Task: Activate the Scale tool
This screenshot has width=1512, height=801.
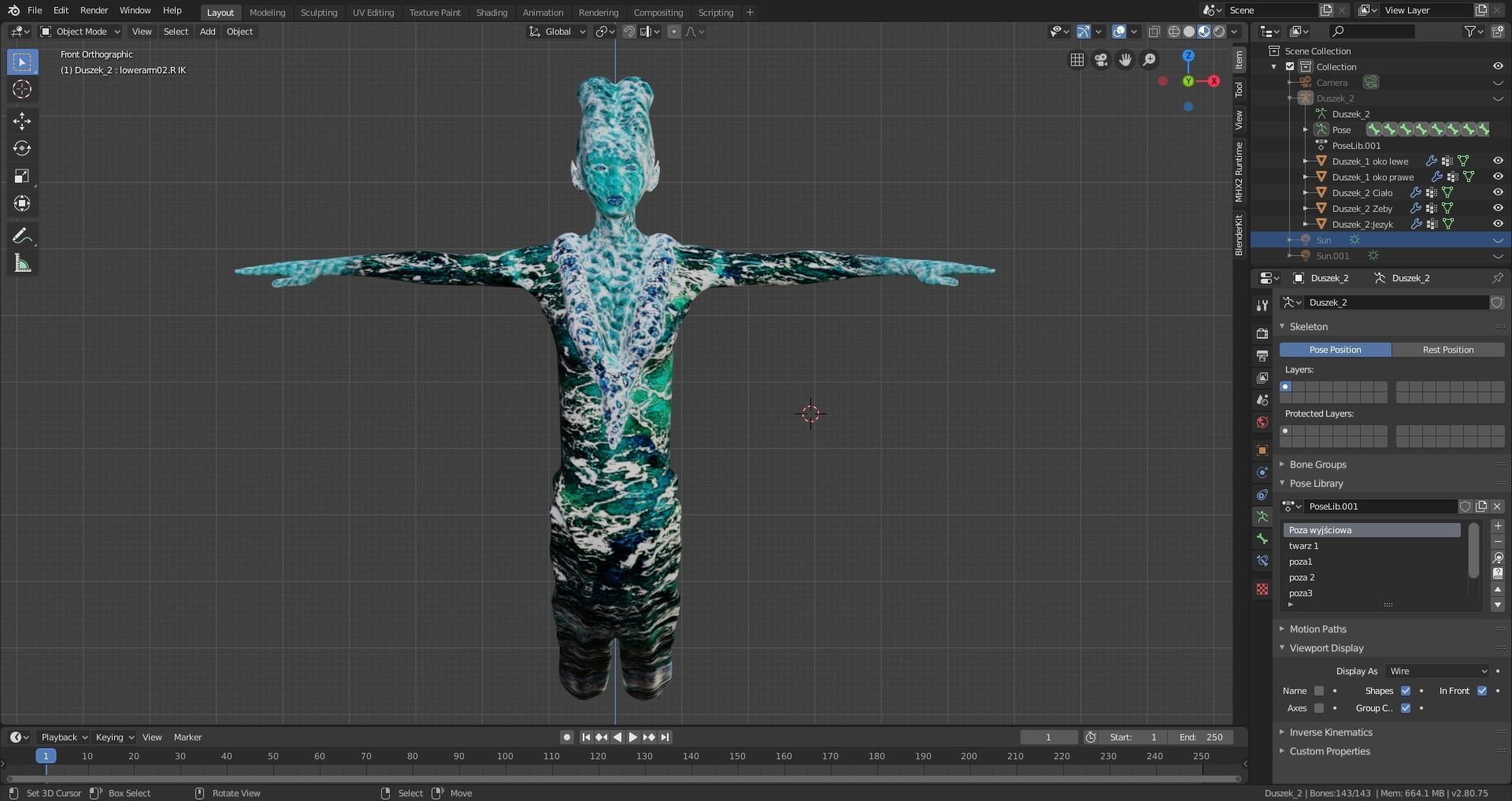Action: [22, 176]
